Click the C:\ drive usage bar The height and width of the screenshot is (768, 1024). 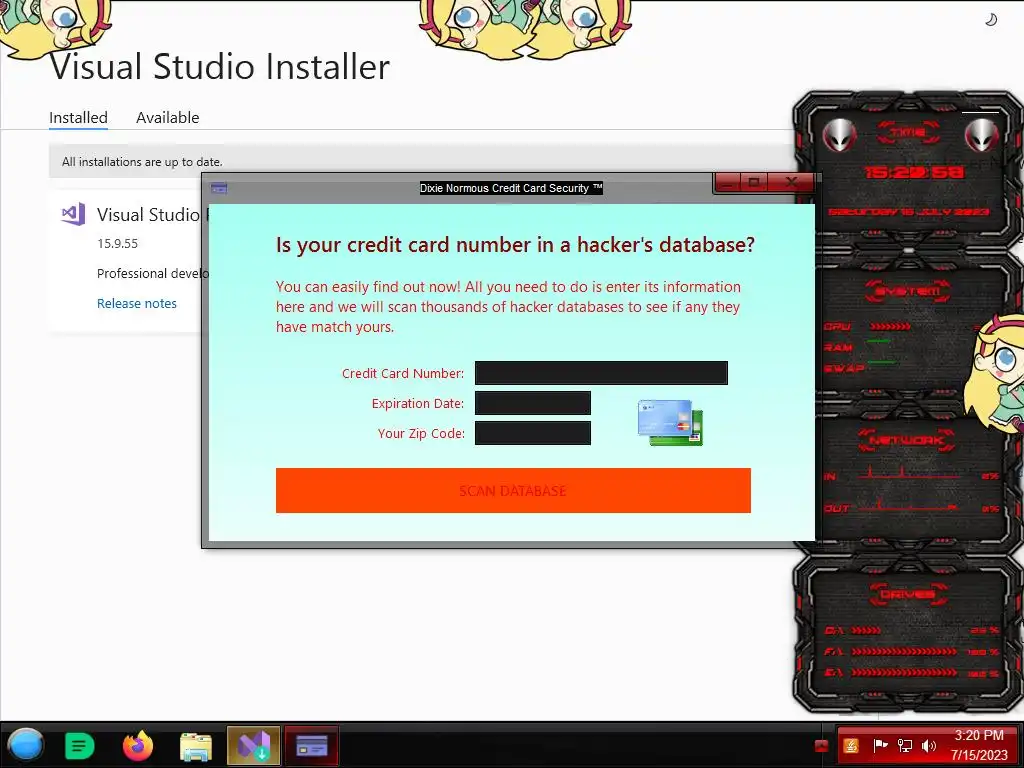coord(867,630)
